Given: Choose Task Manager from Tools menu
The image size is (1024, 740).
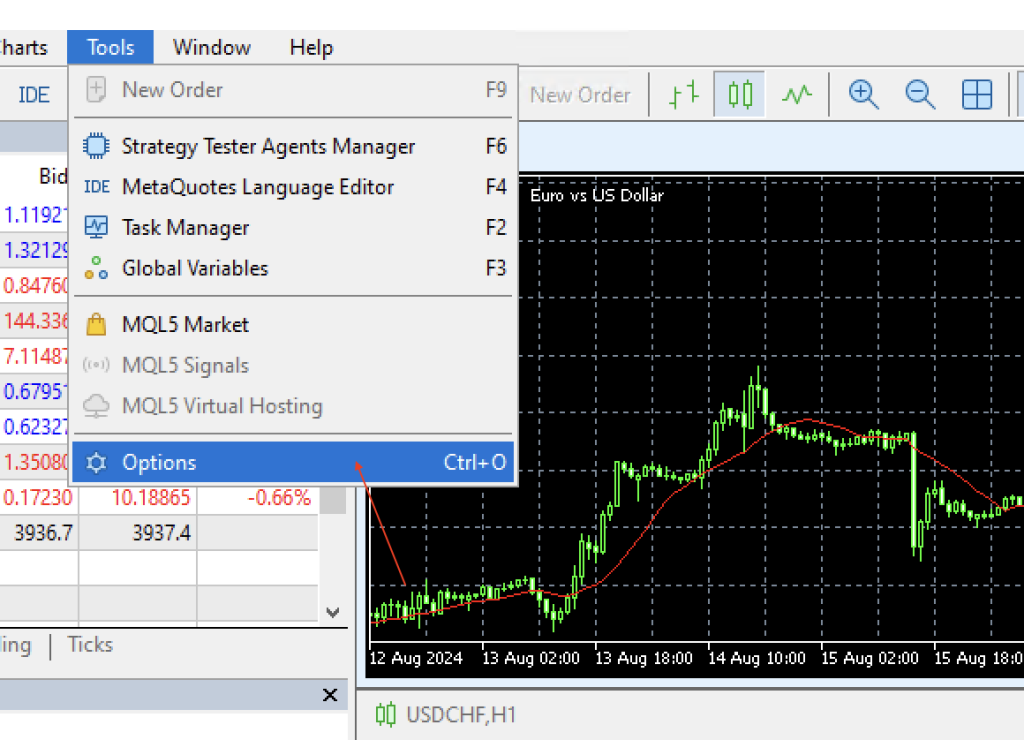Looking at the screenshot, I should [293, 227].
